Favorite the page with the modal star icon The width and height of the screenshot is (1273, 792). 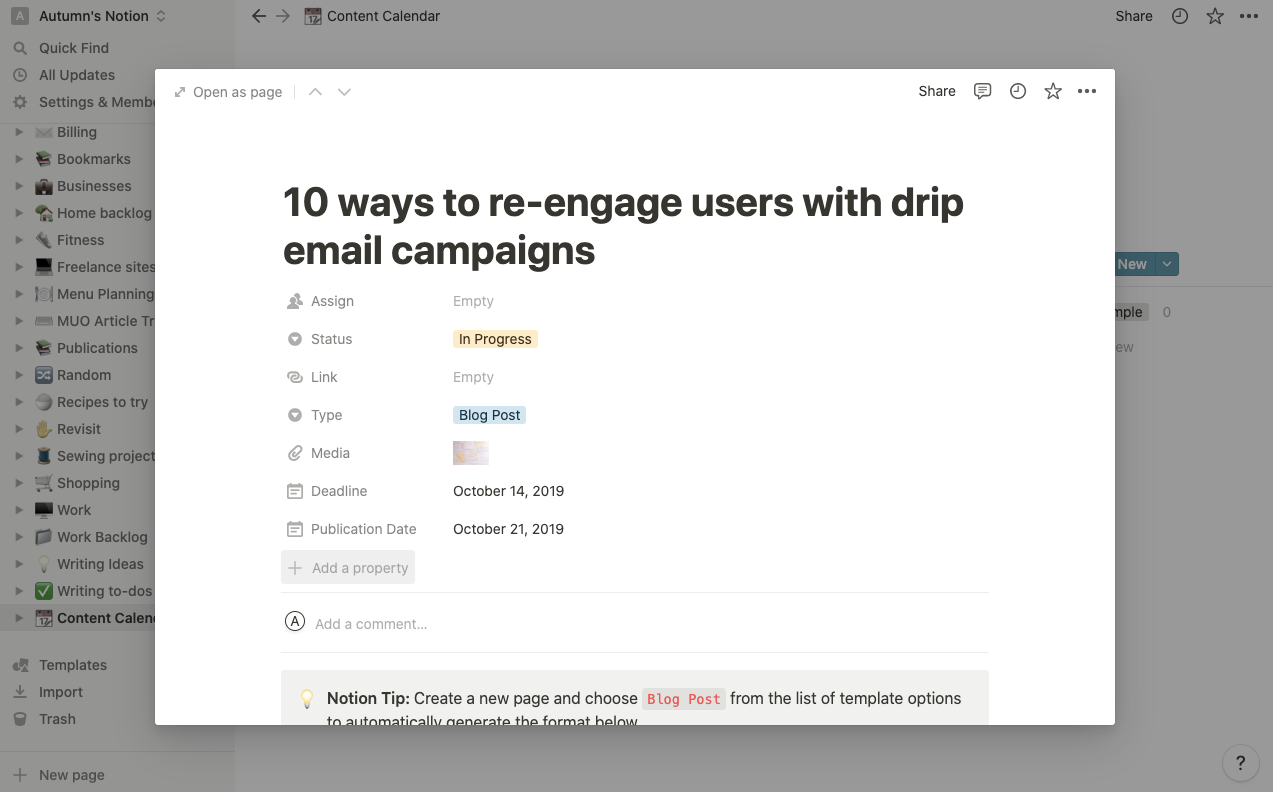(x=1053, y=91)
